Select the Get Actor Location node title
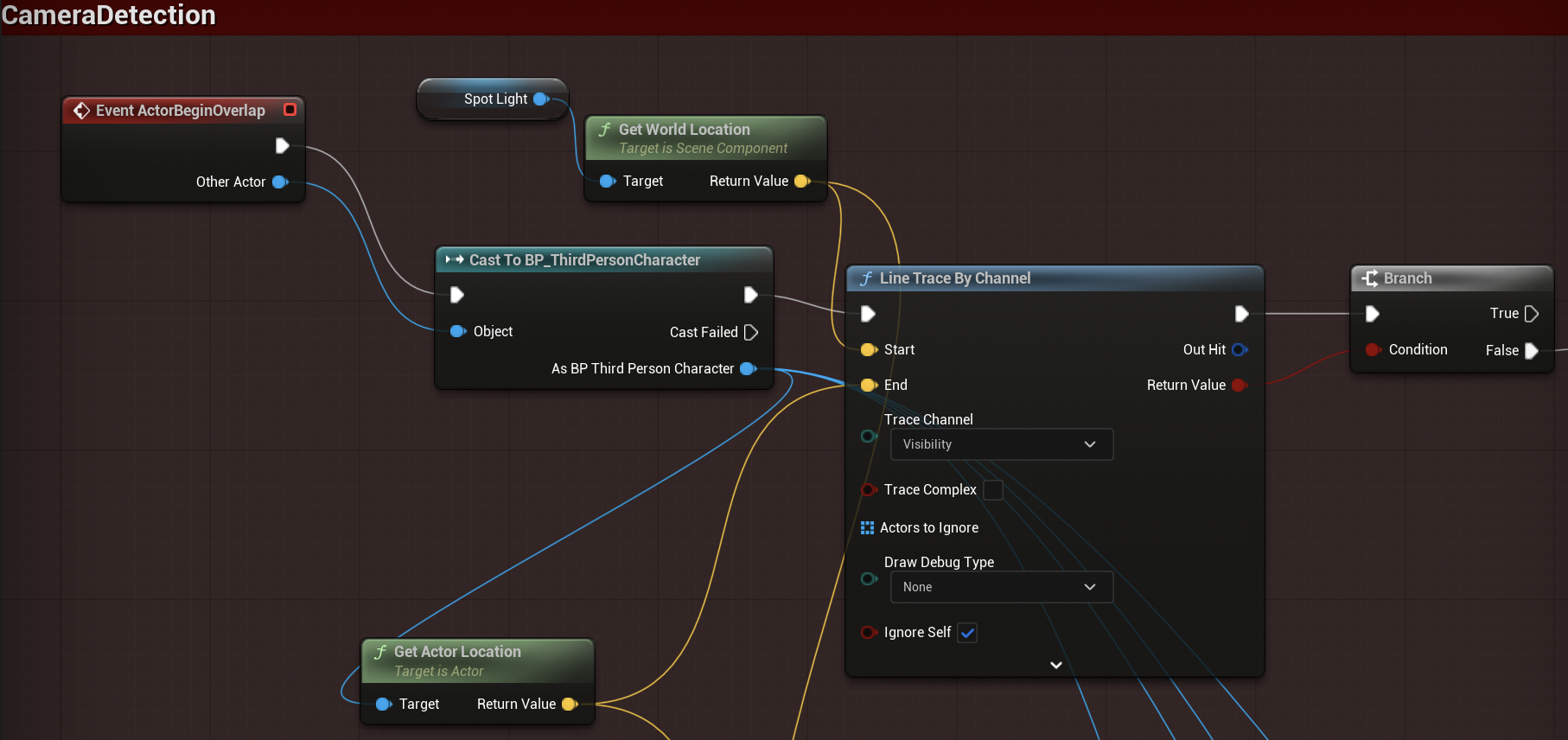Image resolution: width=1568 pixels, height=740 pixels. tap(457, 652)
